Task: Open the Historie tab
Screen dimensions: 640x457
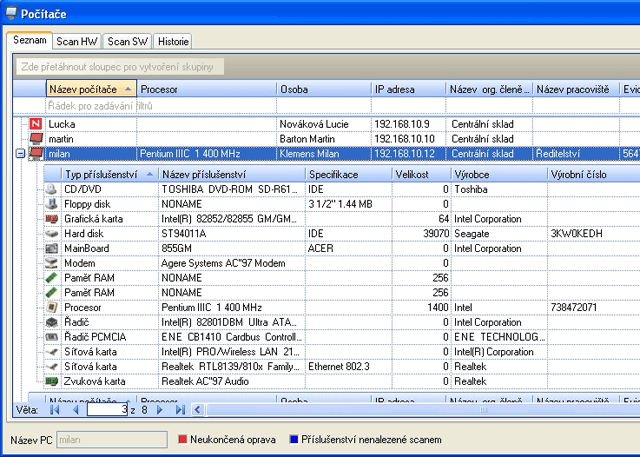Action: (x=173, y=42)
